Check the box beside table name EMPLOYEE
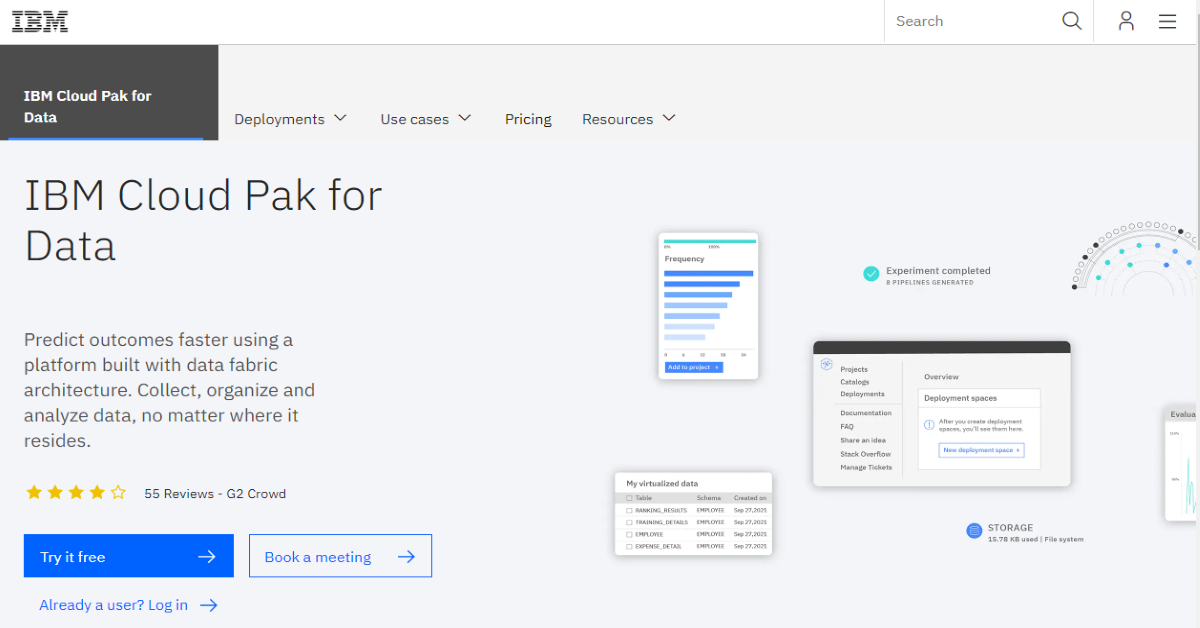 [x=629, y=534]
